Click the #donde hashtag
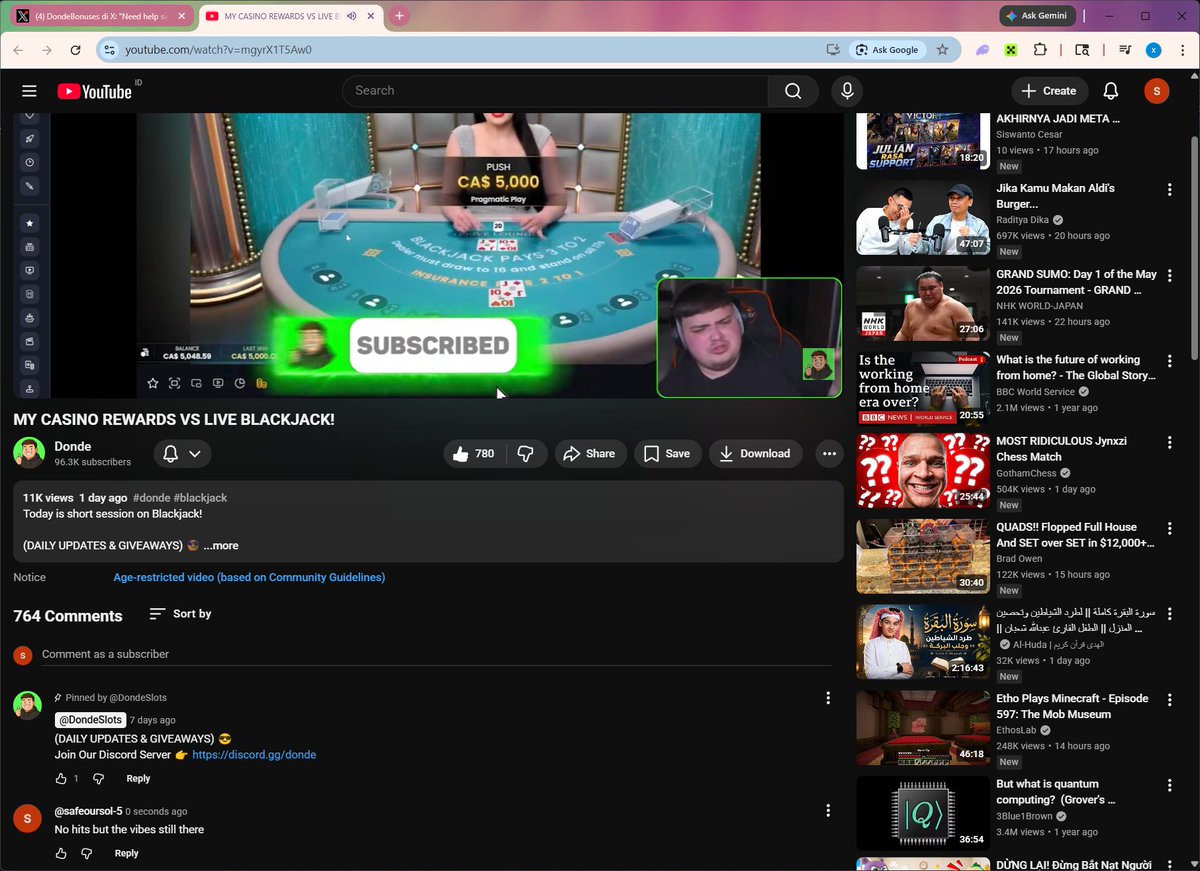The height and width of the screenshot is (871, 1200). pos(151,498)
